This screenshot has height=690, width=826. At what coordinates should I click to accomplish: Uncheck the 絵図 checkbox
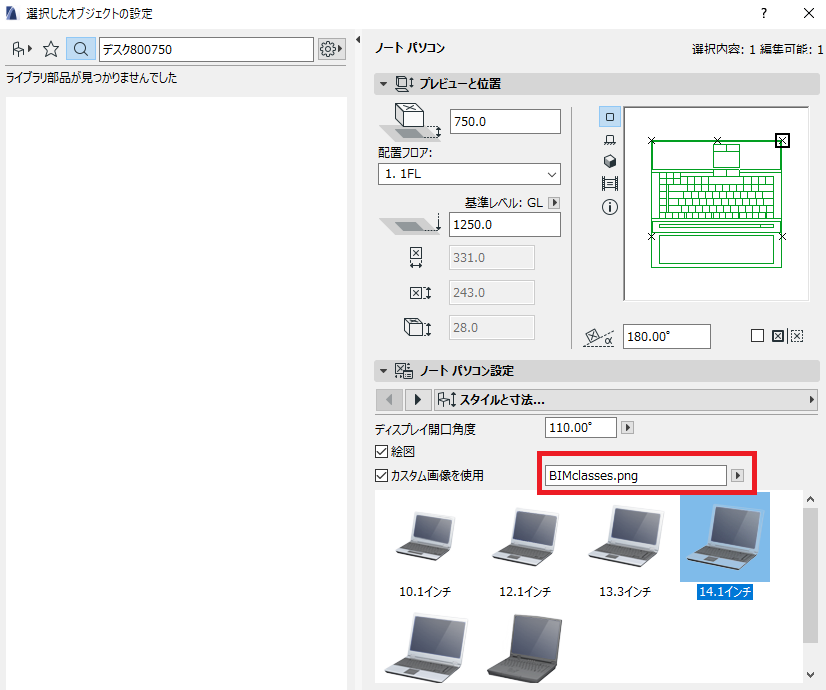coord(381,451)
